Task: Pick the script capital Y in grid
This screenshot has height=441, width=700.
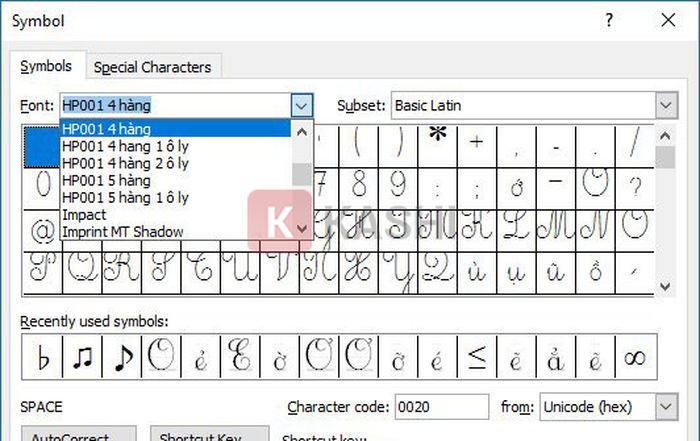Action: pyautogui.click(x=398, y=273)
